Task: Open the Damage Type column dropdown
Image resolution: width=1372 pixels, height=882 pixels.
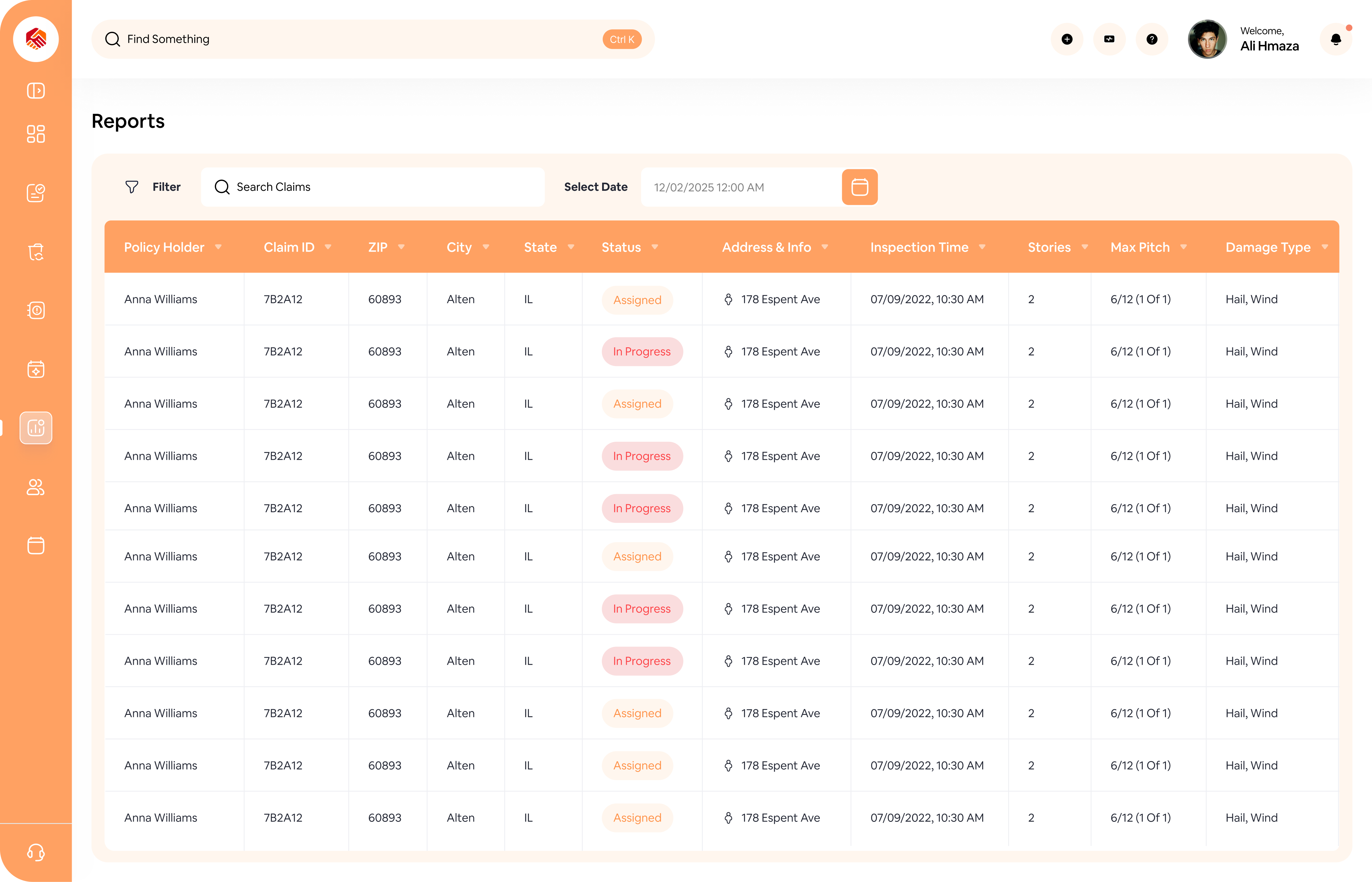Action: (x=1325, y=247)
